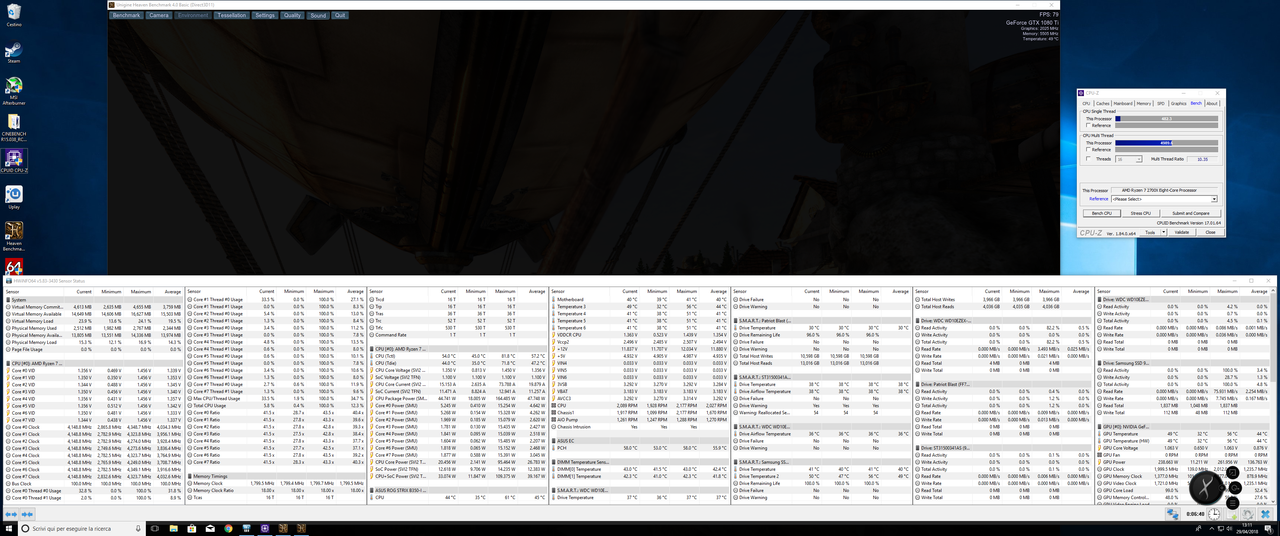The width and height of the screenshot is (1280, 536).
Task: Click the Cortana microphone icon in search box
Action: (138, 528)
